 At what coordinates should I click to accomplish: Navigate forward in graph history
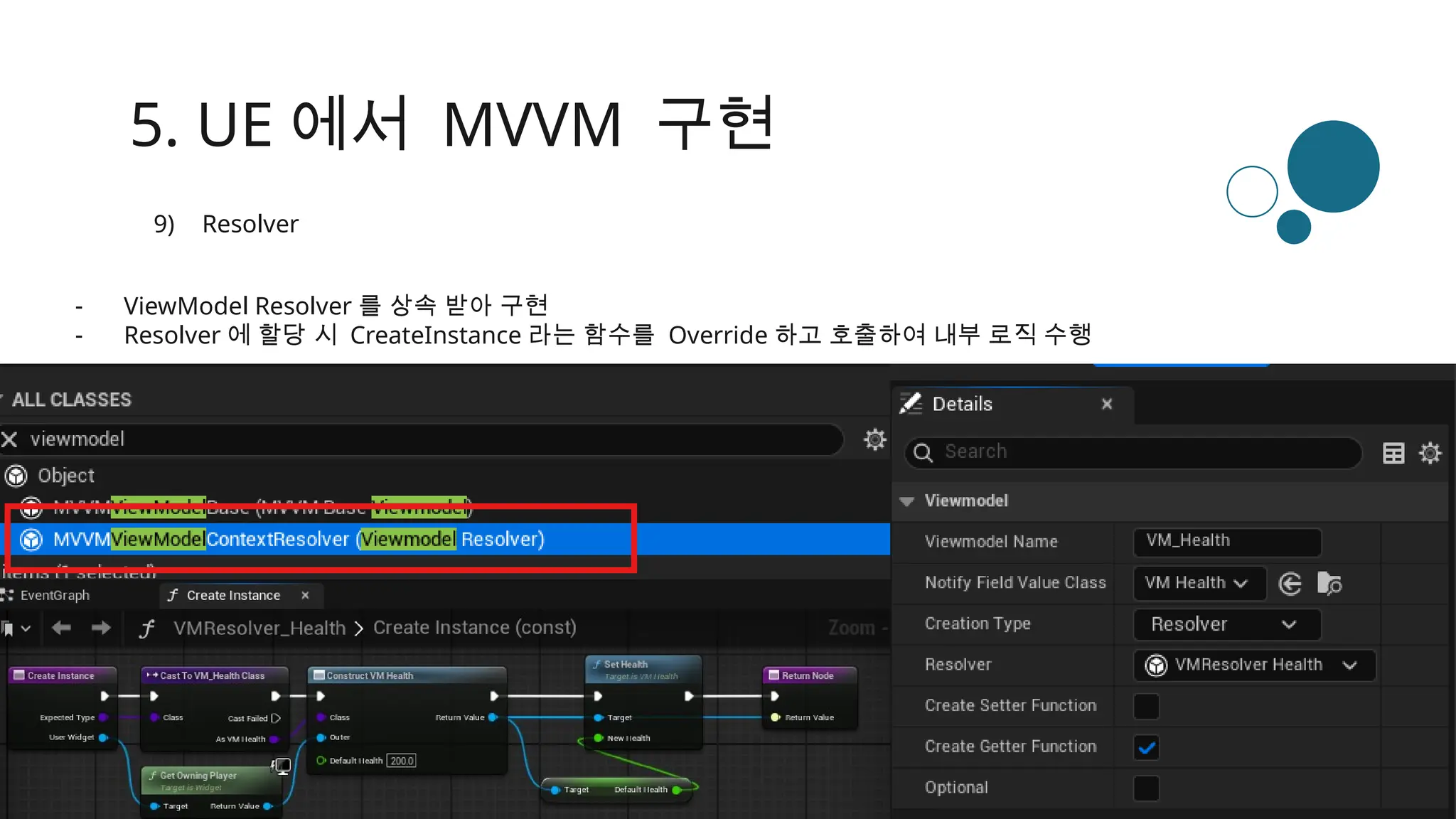(101, 628)
